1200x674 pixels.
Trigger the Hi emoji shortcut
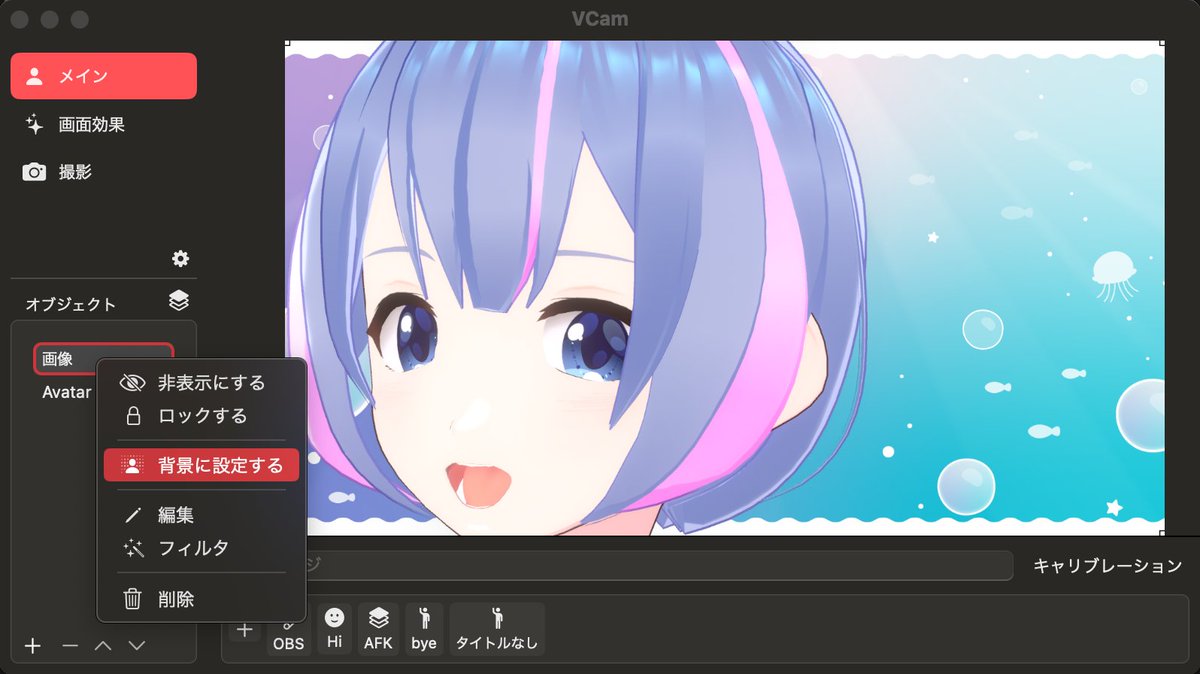(334, 630)
